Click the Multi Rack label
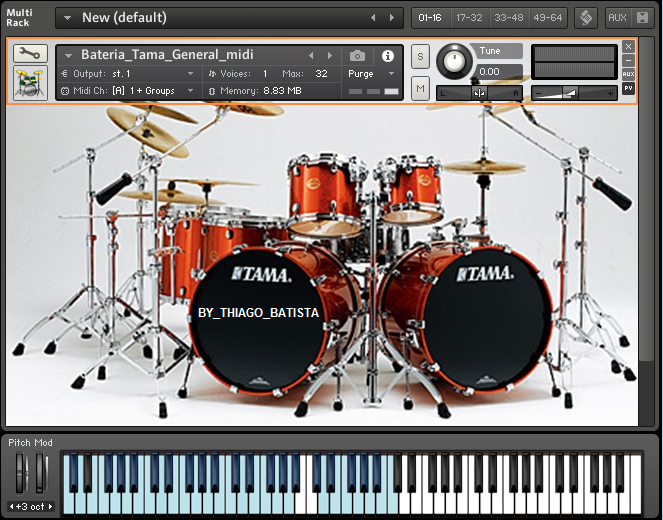The width and height of the screenshot is (663, 520). pyautogui.click(x=19, y=18)
